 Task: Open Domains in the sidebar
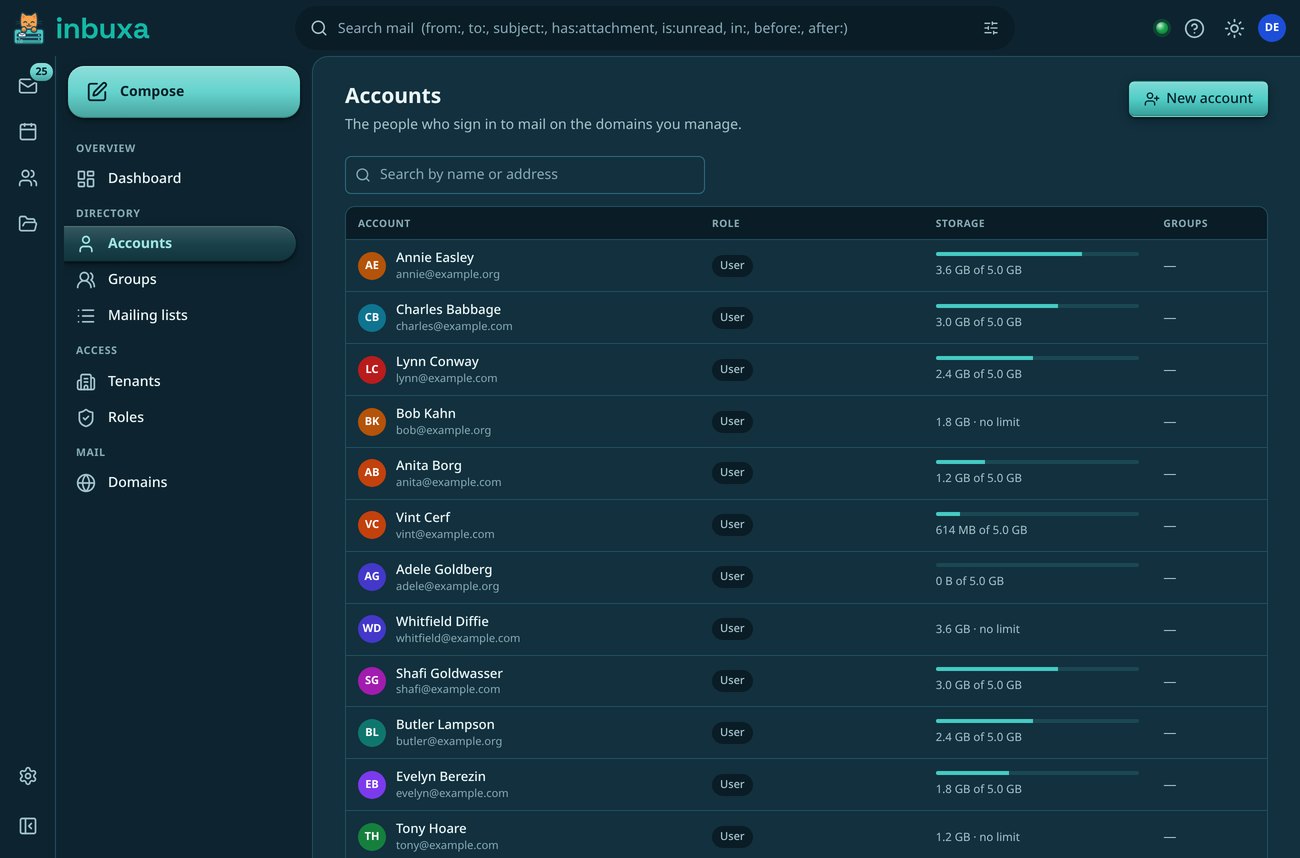(180, 482)
